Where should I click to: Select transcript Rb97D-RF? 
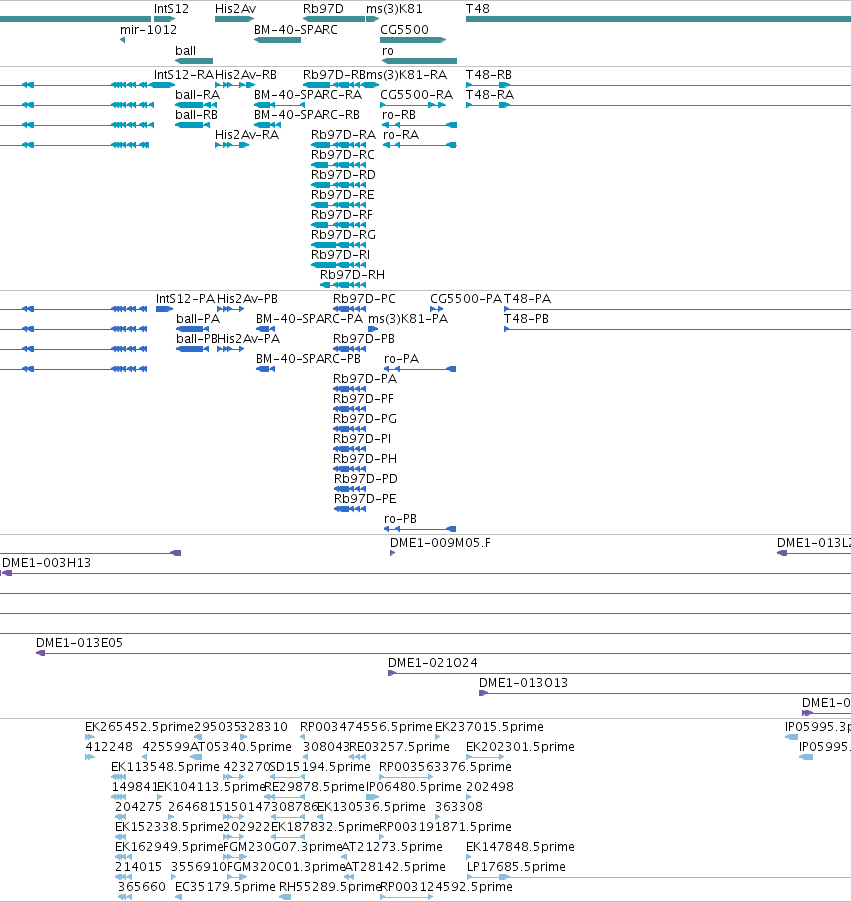[x=342, y=215]
